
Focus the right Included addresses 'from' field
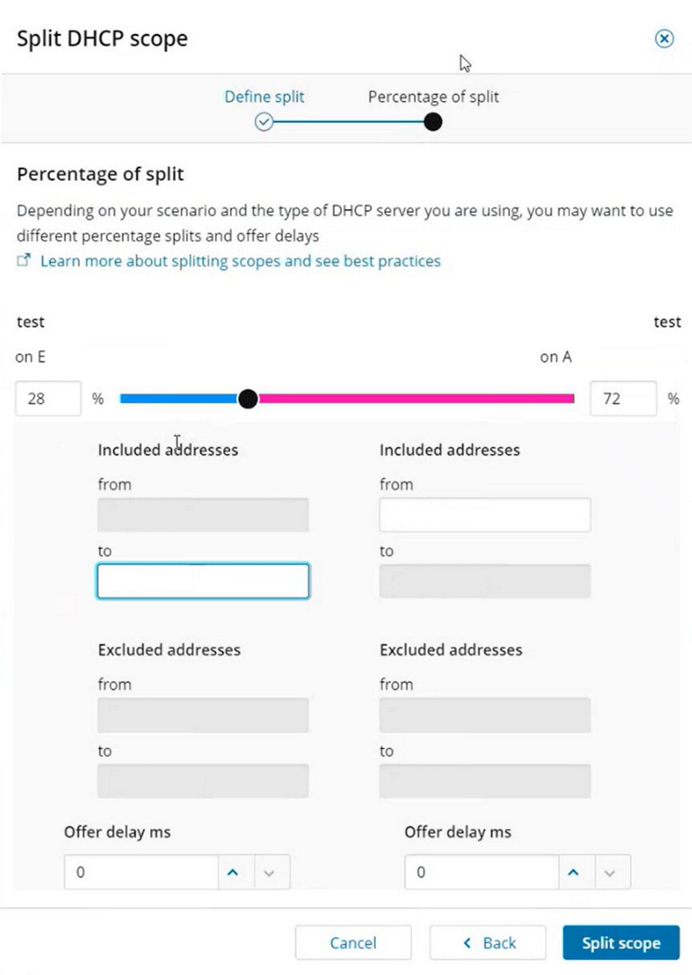pos(485,515)
